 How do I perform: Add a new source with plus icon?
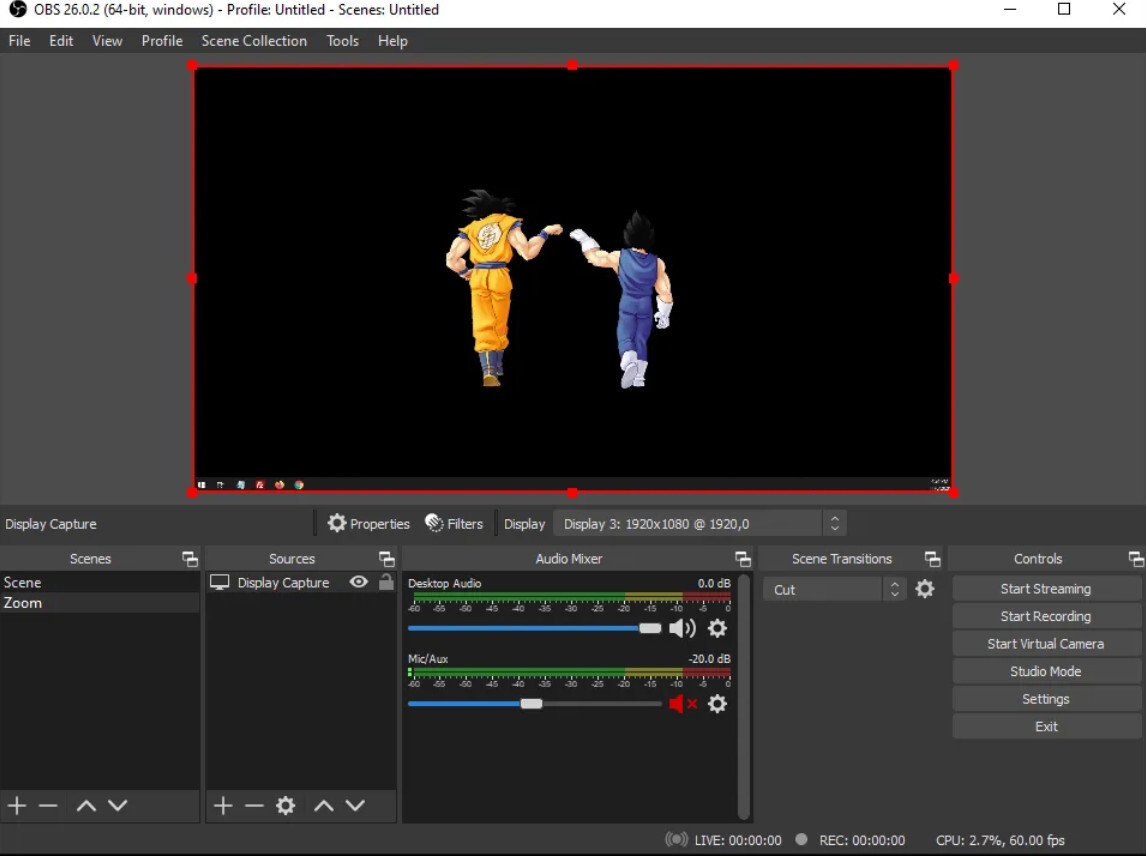tap(223, 806)
